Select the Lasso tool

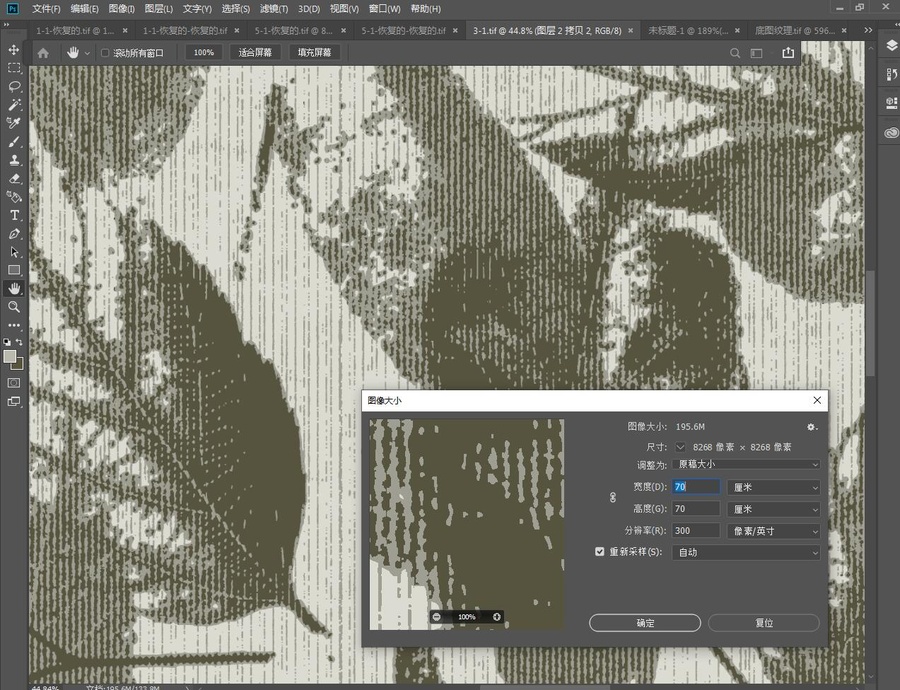pyautogui.click(x=14, y=87)
